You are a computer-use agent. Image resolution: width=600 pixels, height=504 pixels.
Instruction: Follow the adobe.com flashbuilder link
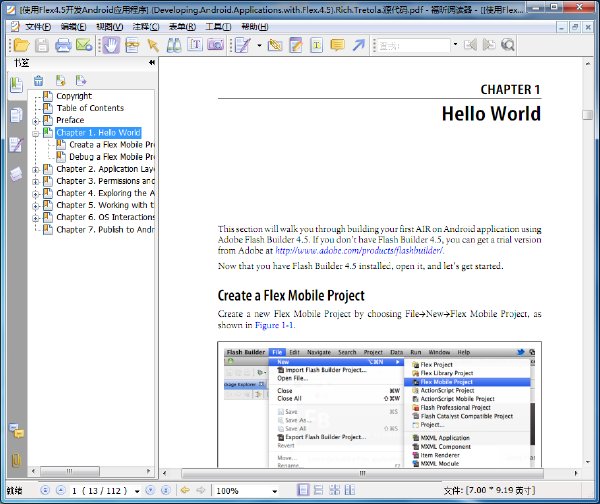coord(359,251)
